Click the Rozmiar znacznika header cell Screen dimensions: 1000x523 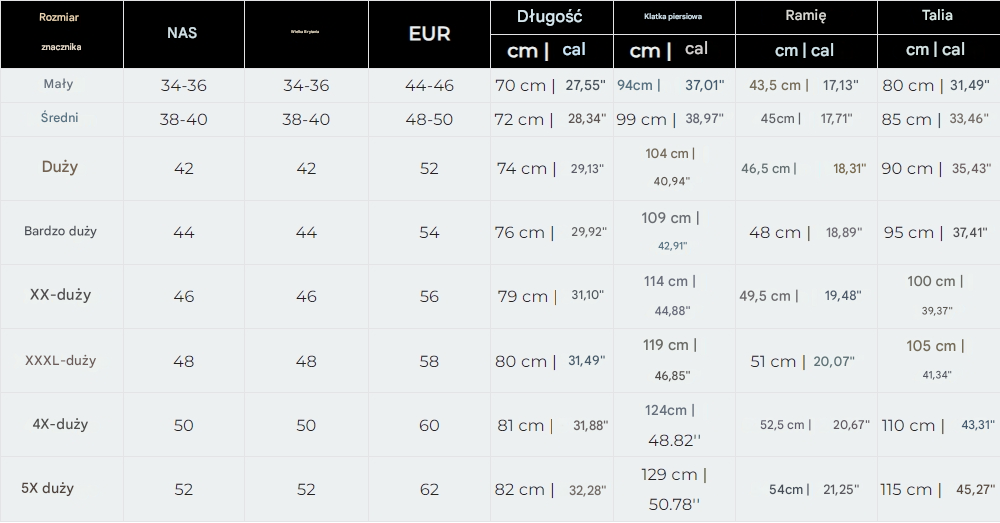[61, 32]
